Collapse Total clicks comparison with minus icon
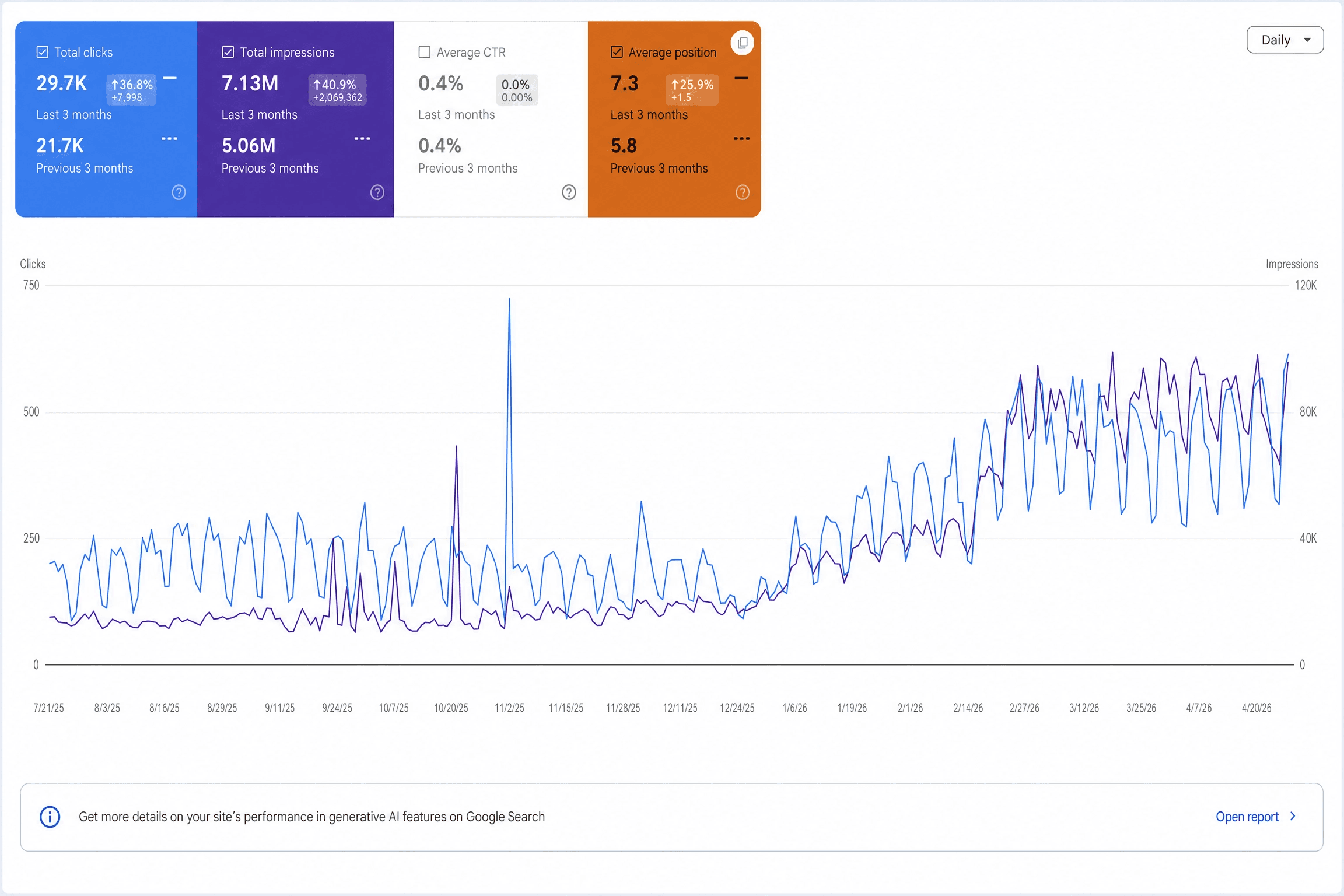The height and width of the screenshot is (896, 1344). pyautogui.click(x=170, y=78)
